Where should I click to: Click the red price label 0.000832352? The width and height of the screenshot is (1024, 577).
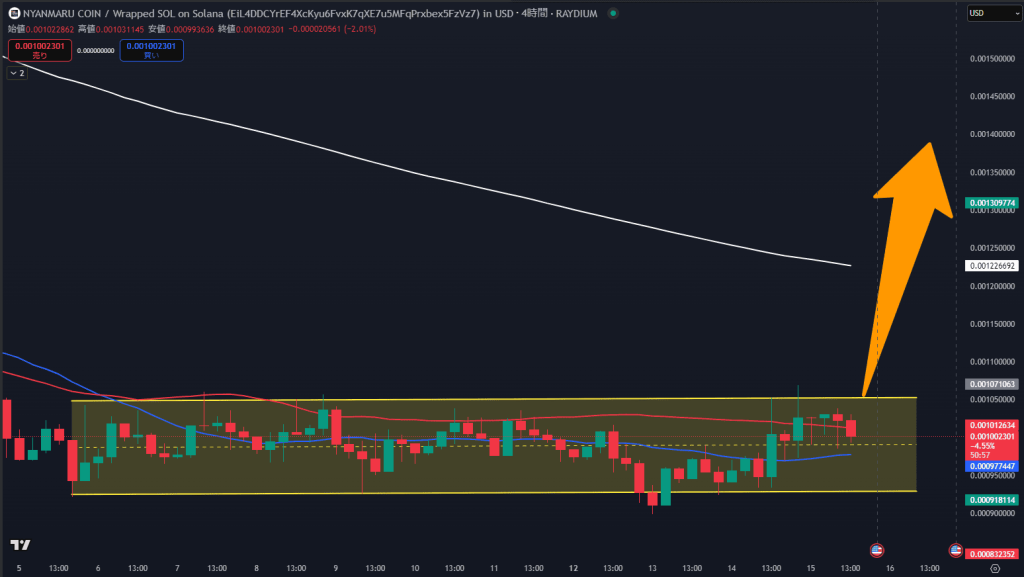992,554
